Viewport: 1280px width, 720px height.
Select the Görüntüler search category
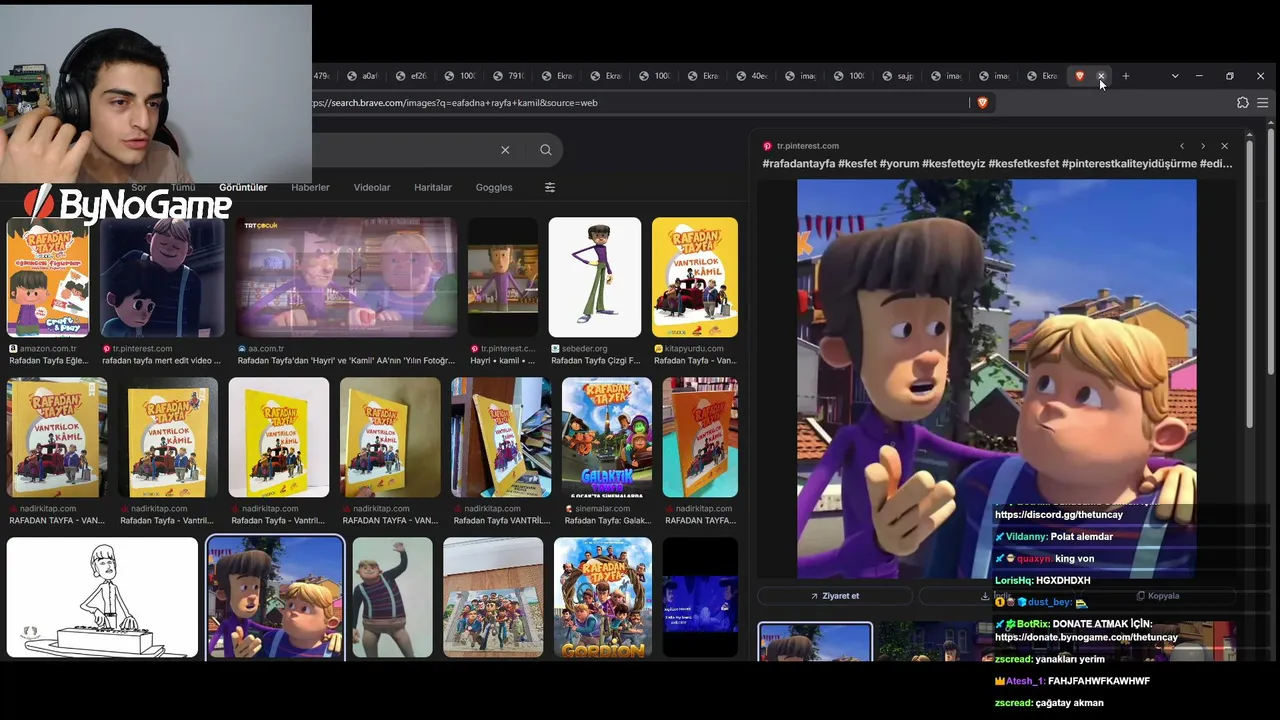click(243, 187)
